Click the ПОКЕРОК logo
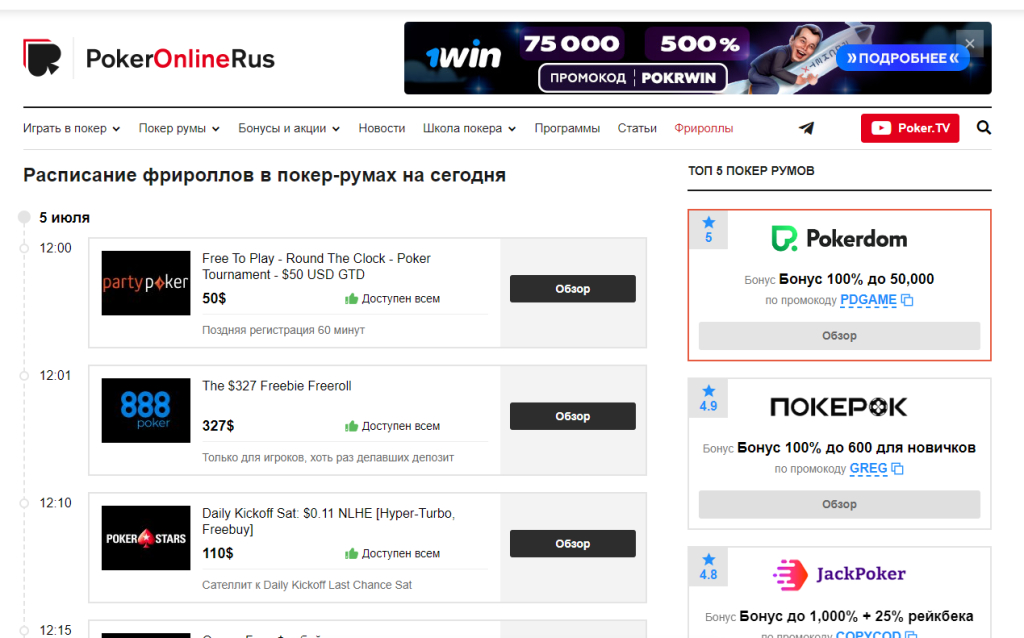The width and height of the screenshot is (1024, 638). tap(839, 407)
